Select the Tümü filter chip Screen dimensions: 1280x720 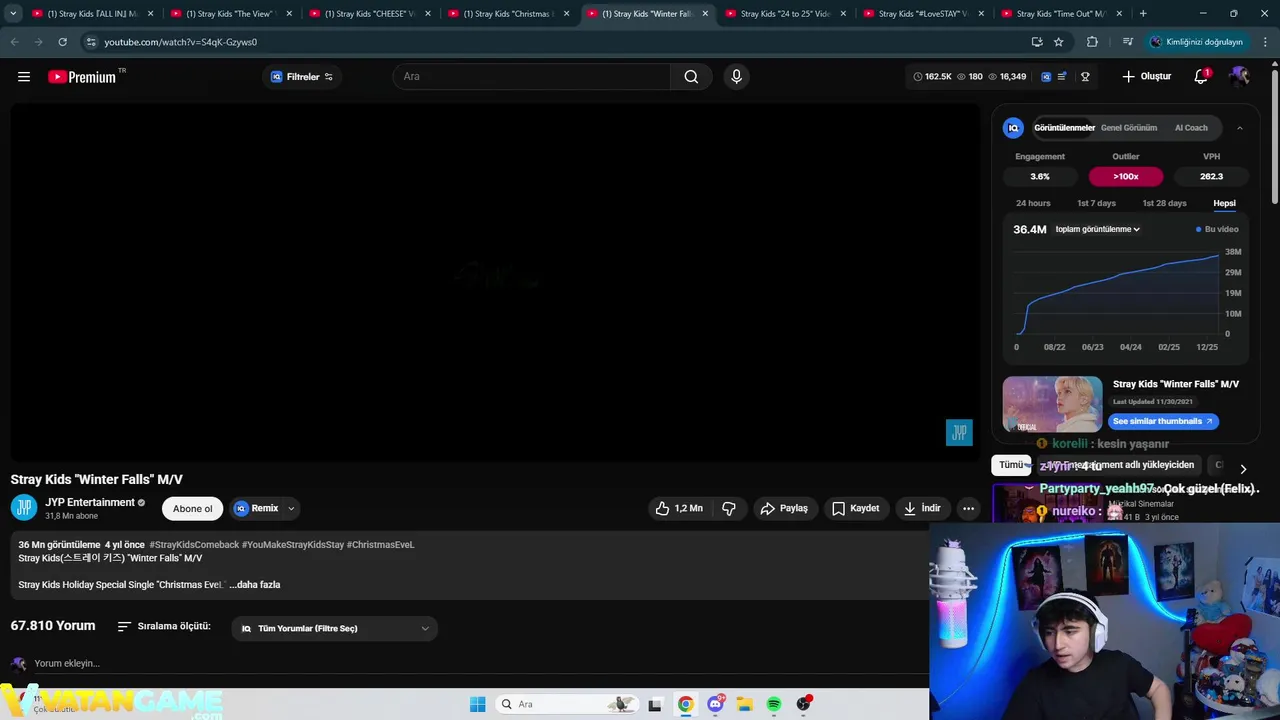coord(1011,465)
